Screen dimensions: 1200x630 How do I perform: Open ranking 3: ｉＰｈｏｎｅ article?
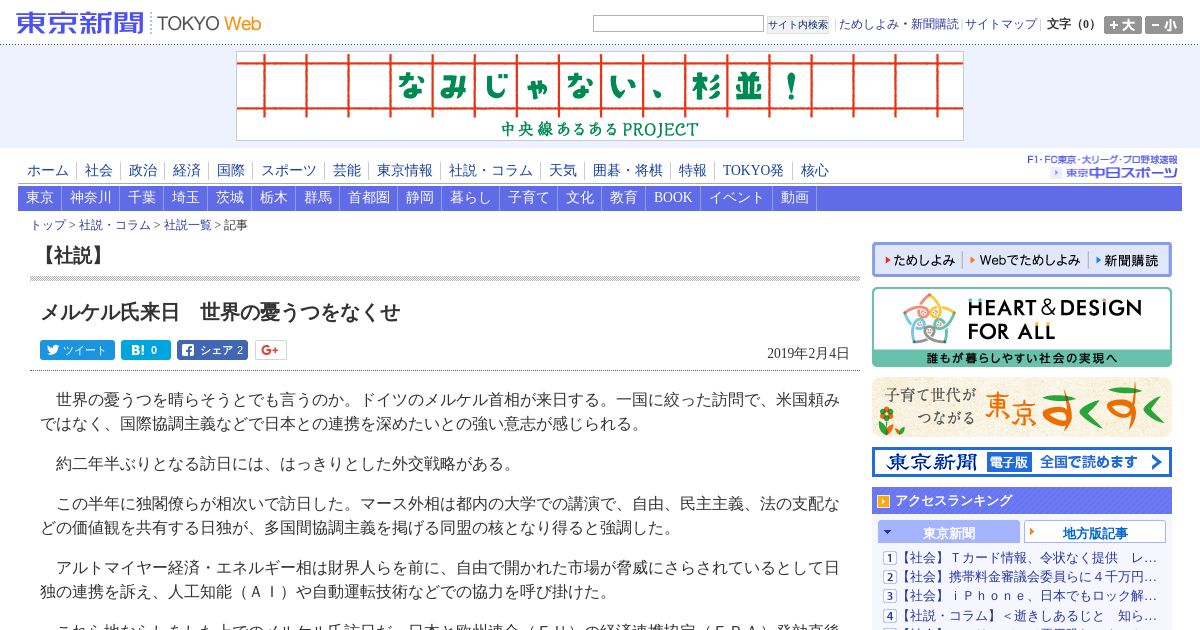click(1029, 596)
